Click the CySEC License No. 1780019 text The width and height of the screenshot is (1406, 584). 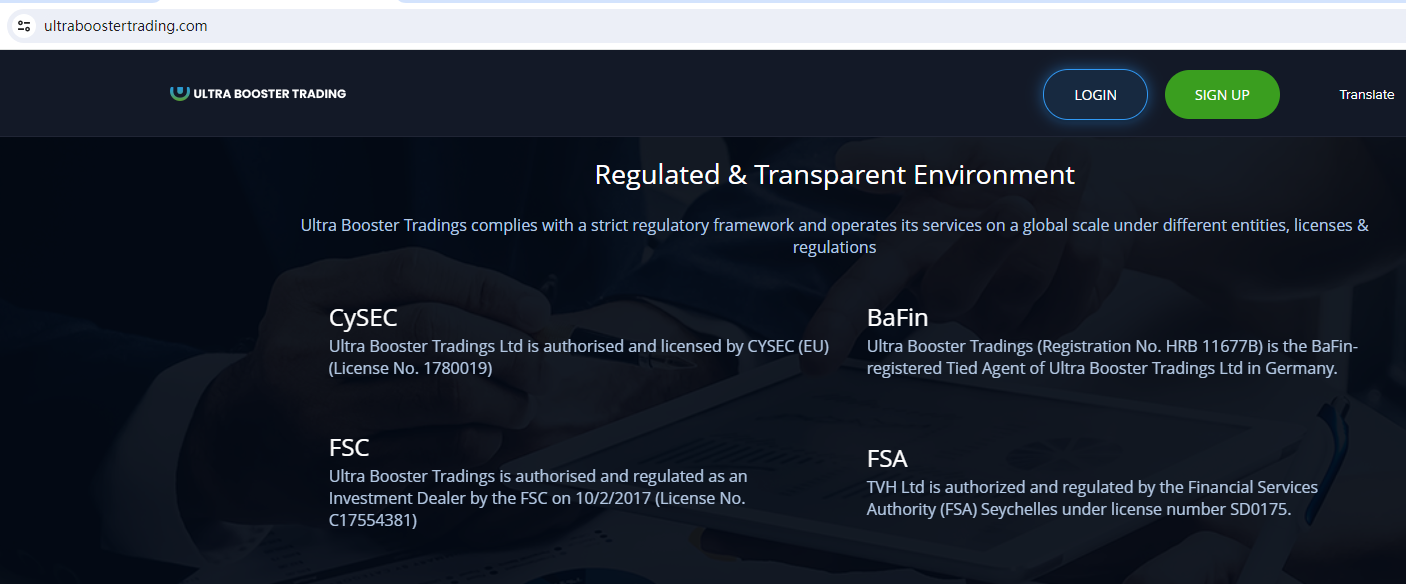[411, 368]
